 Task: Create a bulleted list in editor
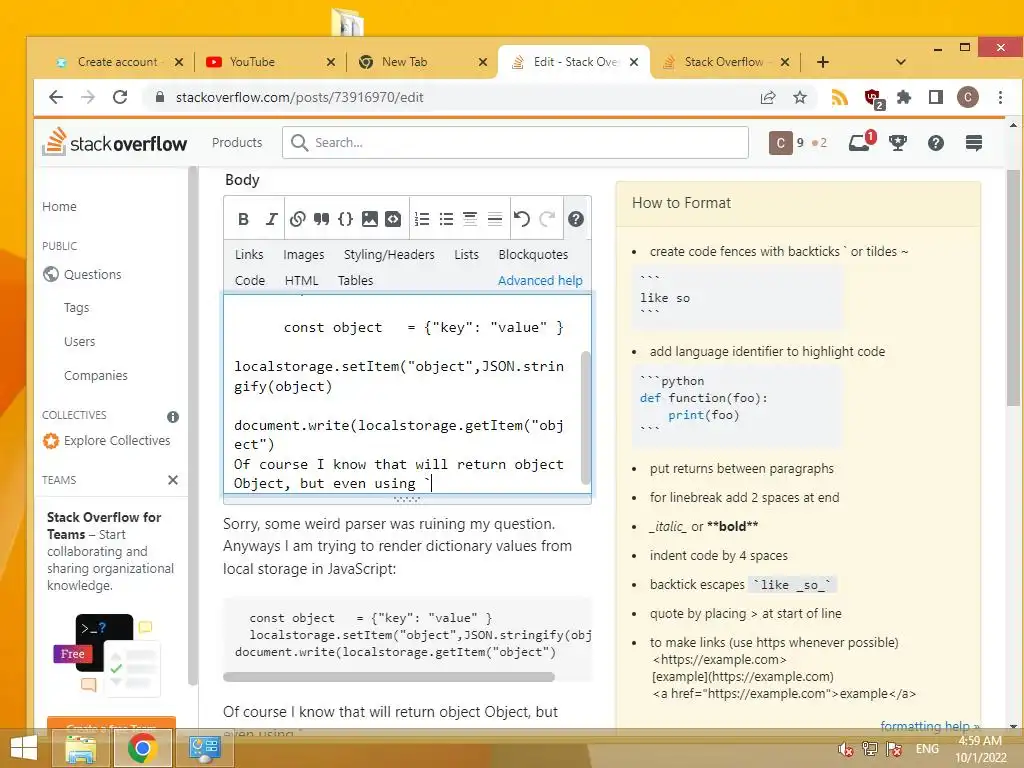[446, 219]
